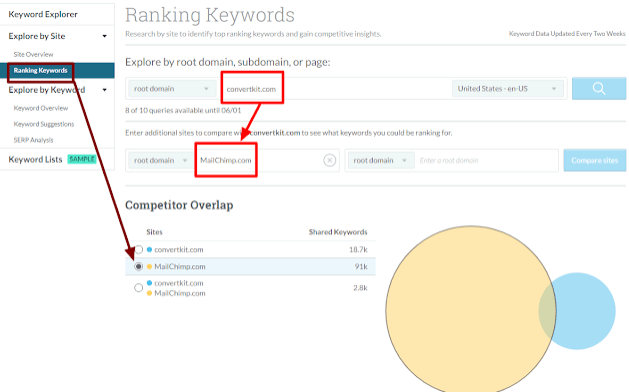Image resolution: width=629 pixels, height=392 pixels.
Task: Select the convertkit.com and MailChimp.com overlap radio
Action: 139,288
